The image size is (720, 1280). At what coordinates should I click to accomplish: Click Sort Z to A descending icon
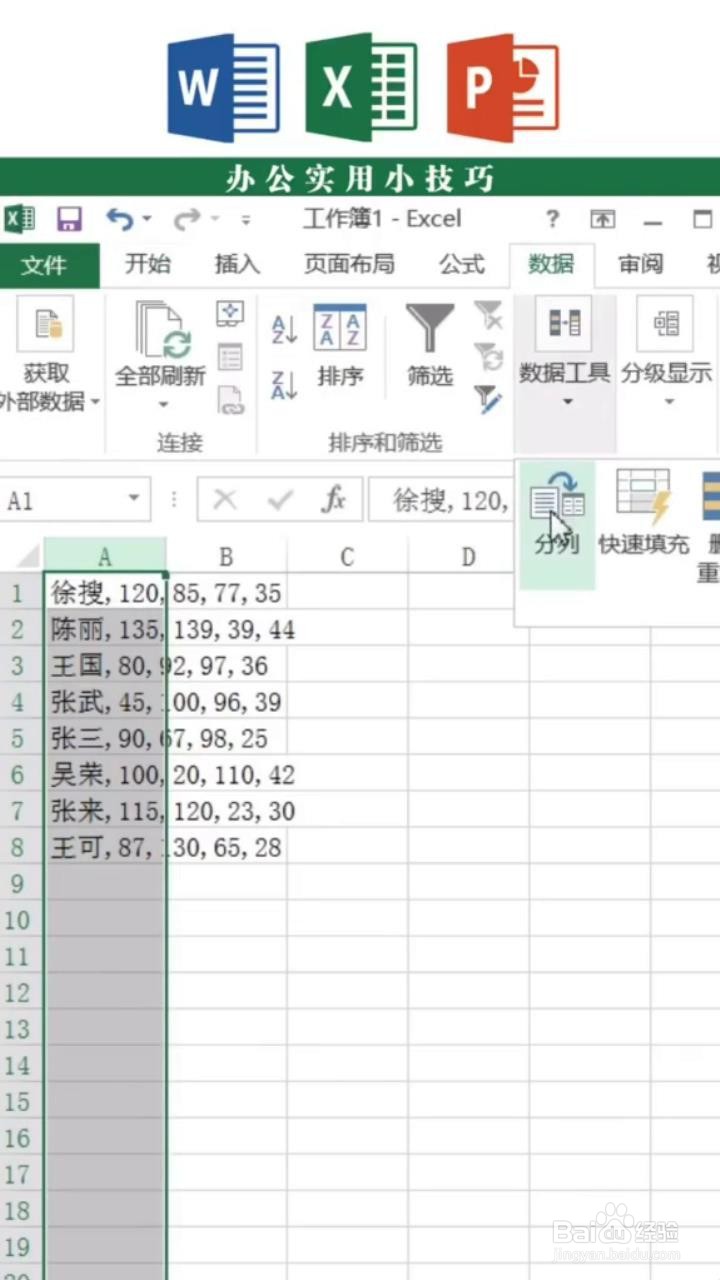click(284, 385)
